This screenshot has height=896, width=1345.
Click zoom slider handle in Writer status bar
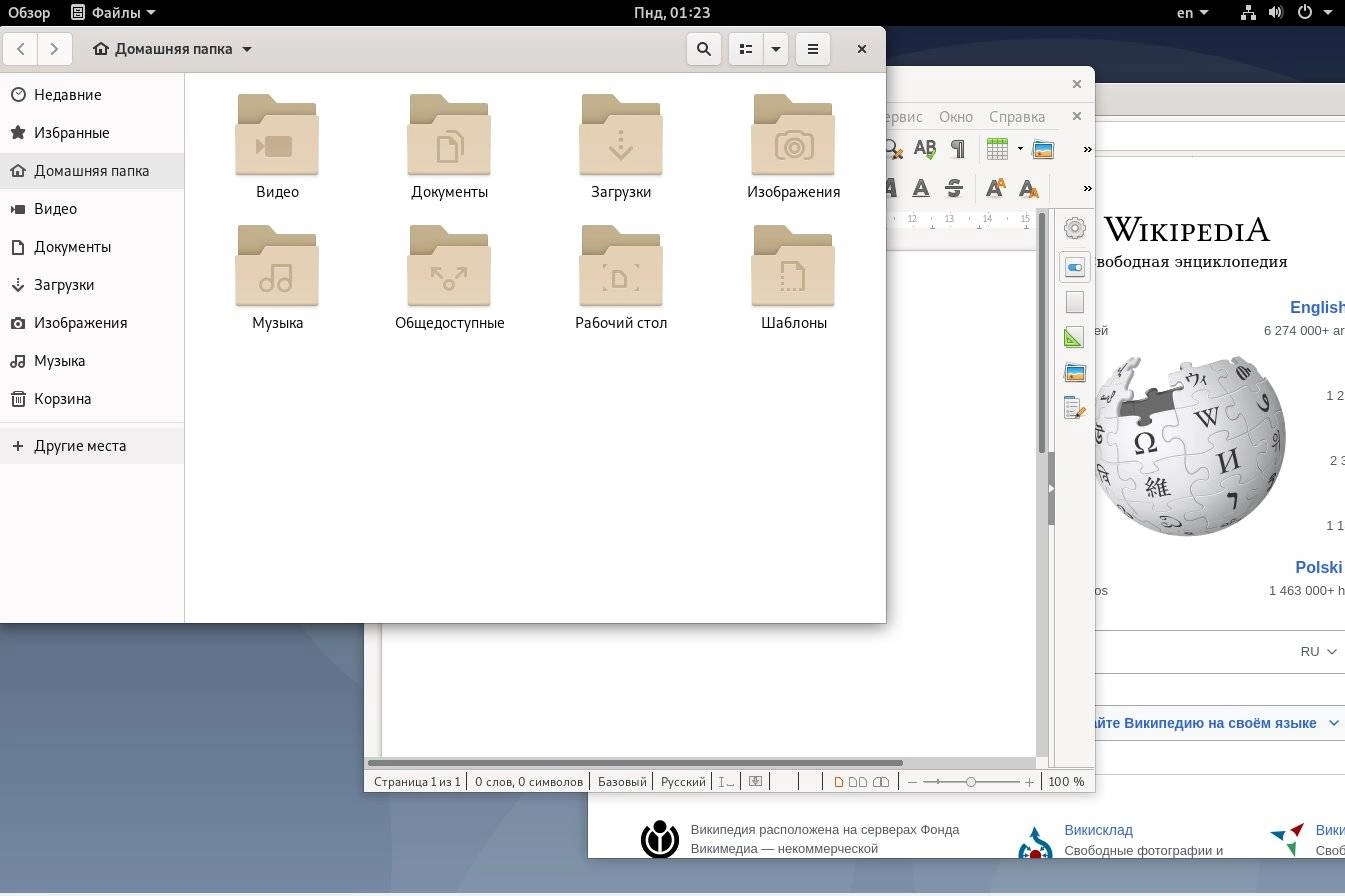pos(970,782)
